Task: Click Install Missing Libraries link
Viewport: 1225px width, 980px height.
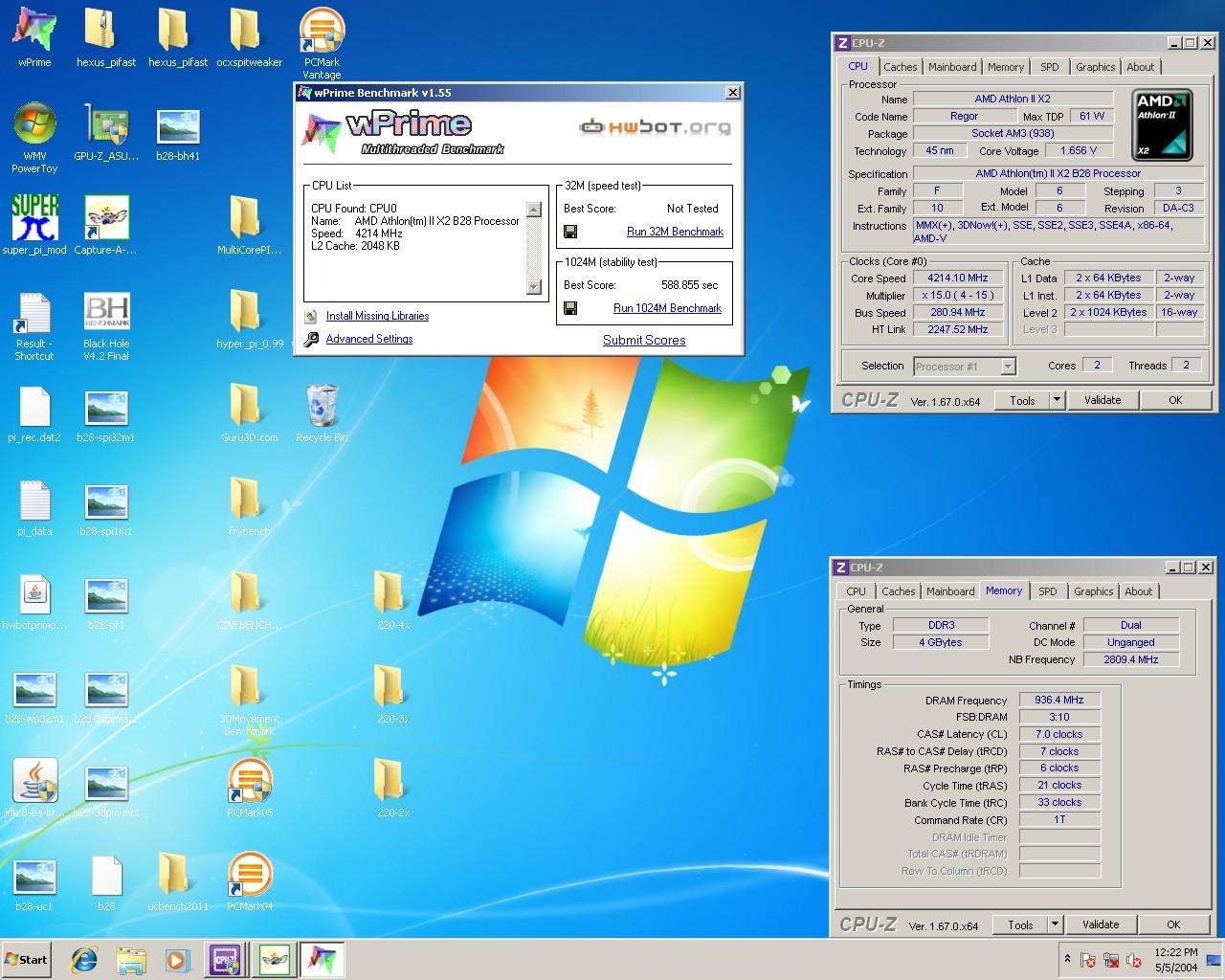Action: click(377, 316)
